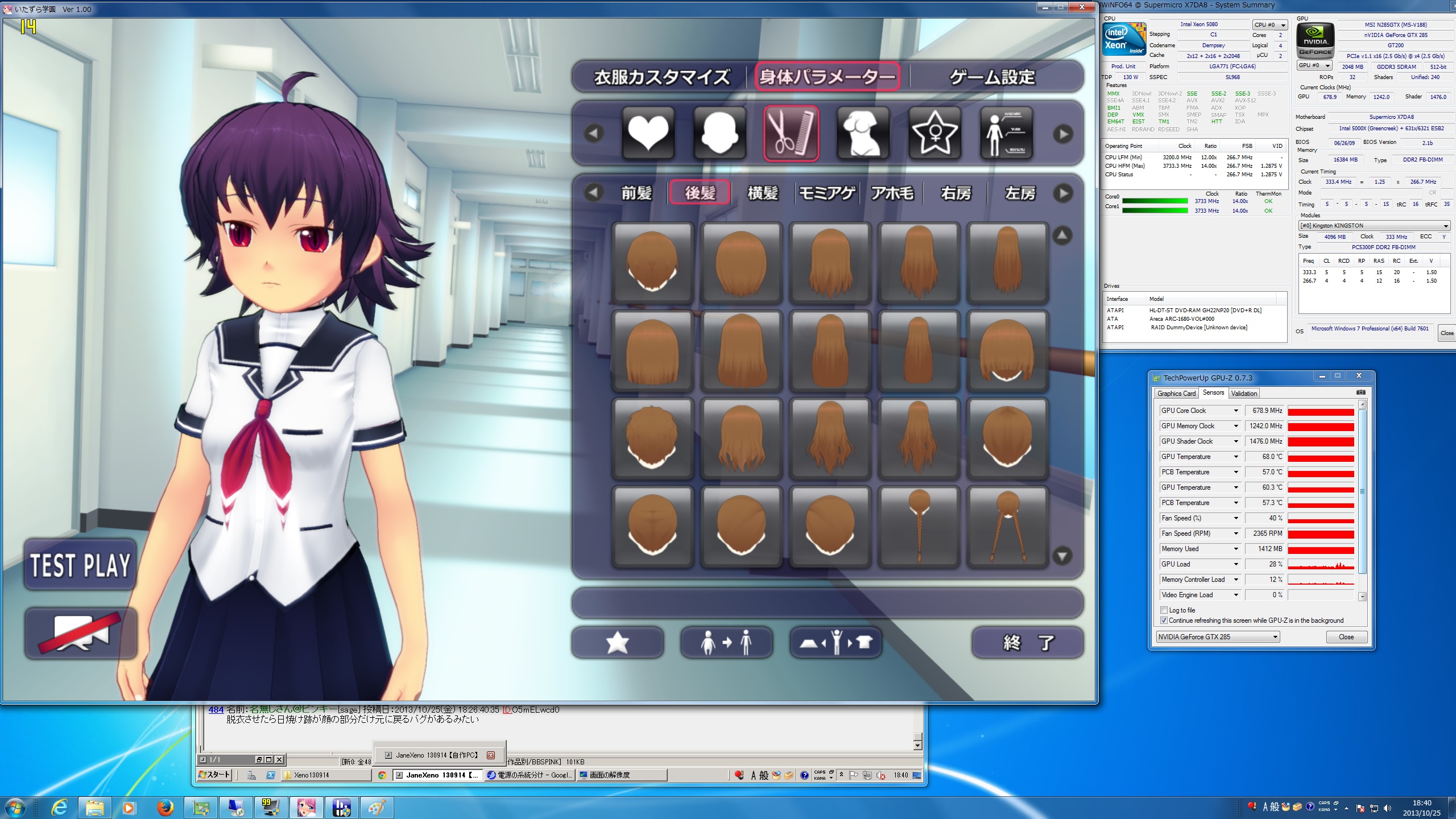Choose the twin braids hairstyle thumbnail
This screenshot has height=819, width=1456.
point(1007,527)
